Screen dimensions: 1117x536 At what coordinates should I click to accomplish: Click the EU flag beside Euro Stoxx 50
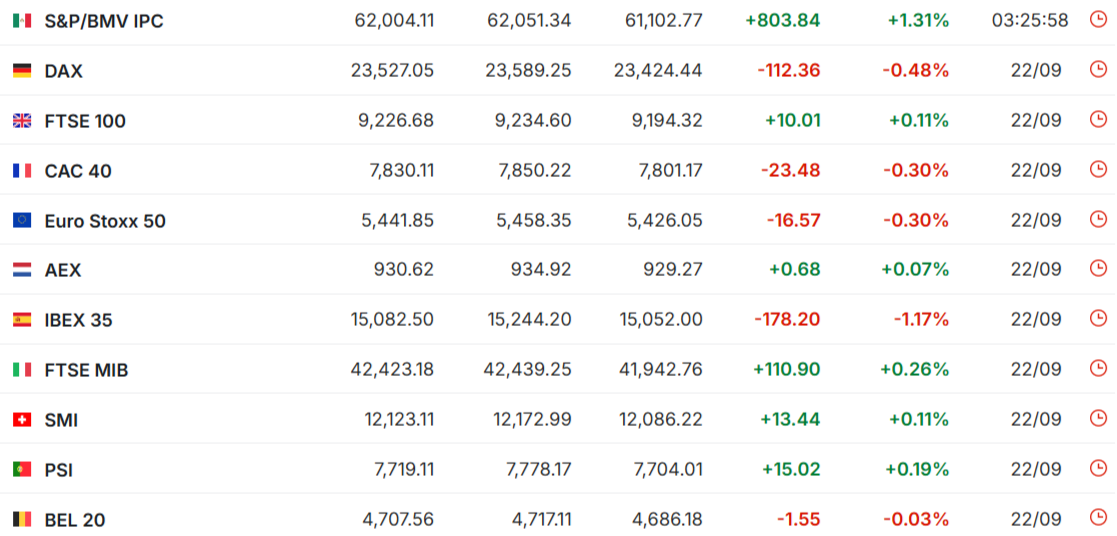[22, 220]
